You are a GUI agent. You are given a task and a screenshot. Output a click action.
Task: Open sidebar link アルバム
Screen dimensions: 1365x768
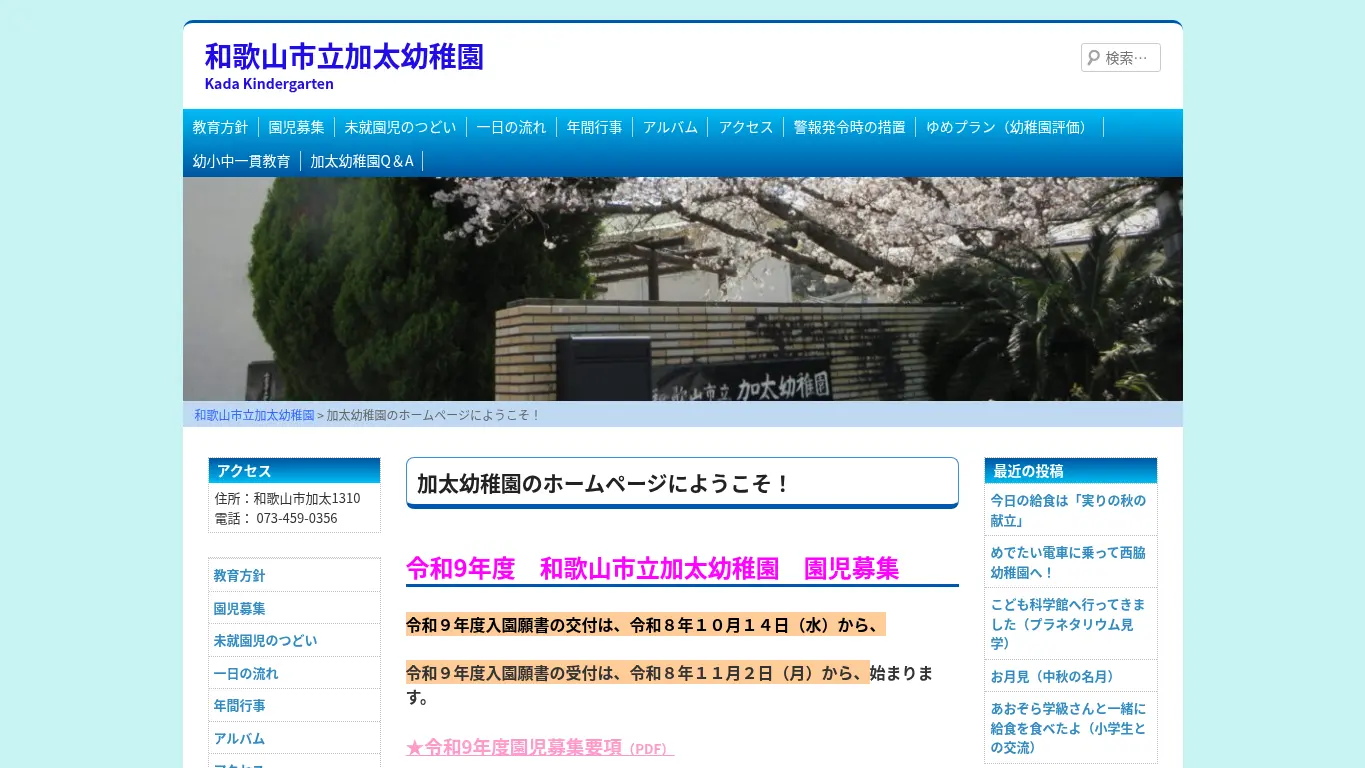(x=239, y=738)
